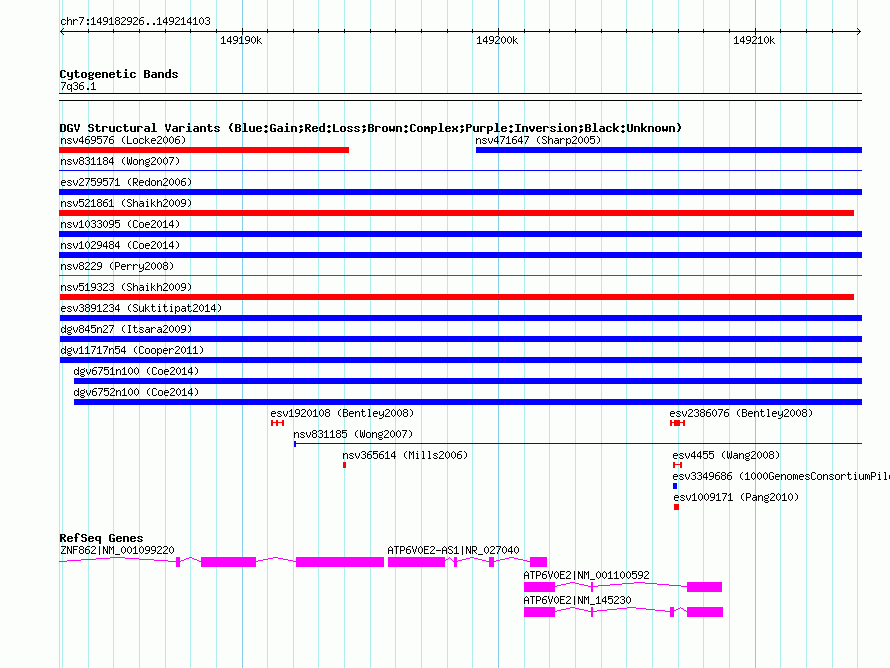Image resolution: width=890 pixels, height=668 pixels.
Task: Click the ZNF862 NM_001099220 gene label
Action: 117,550
